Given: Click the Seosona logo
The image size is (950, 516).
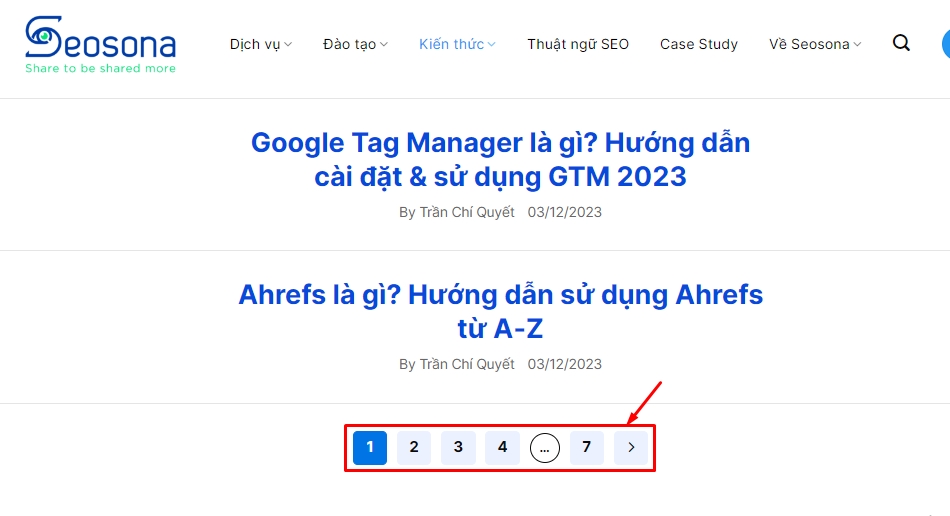Looking at the screenshot, I should coord(101,44).
